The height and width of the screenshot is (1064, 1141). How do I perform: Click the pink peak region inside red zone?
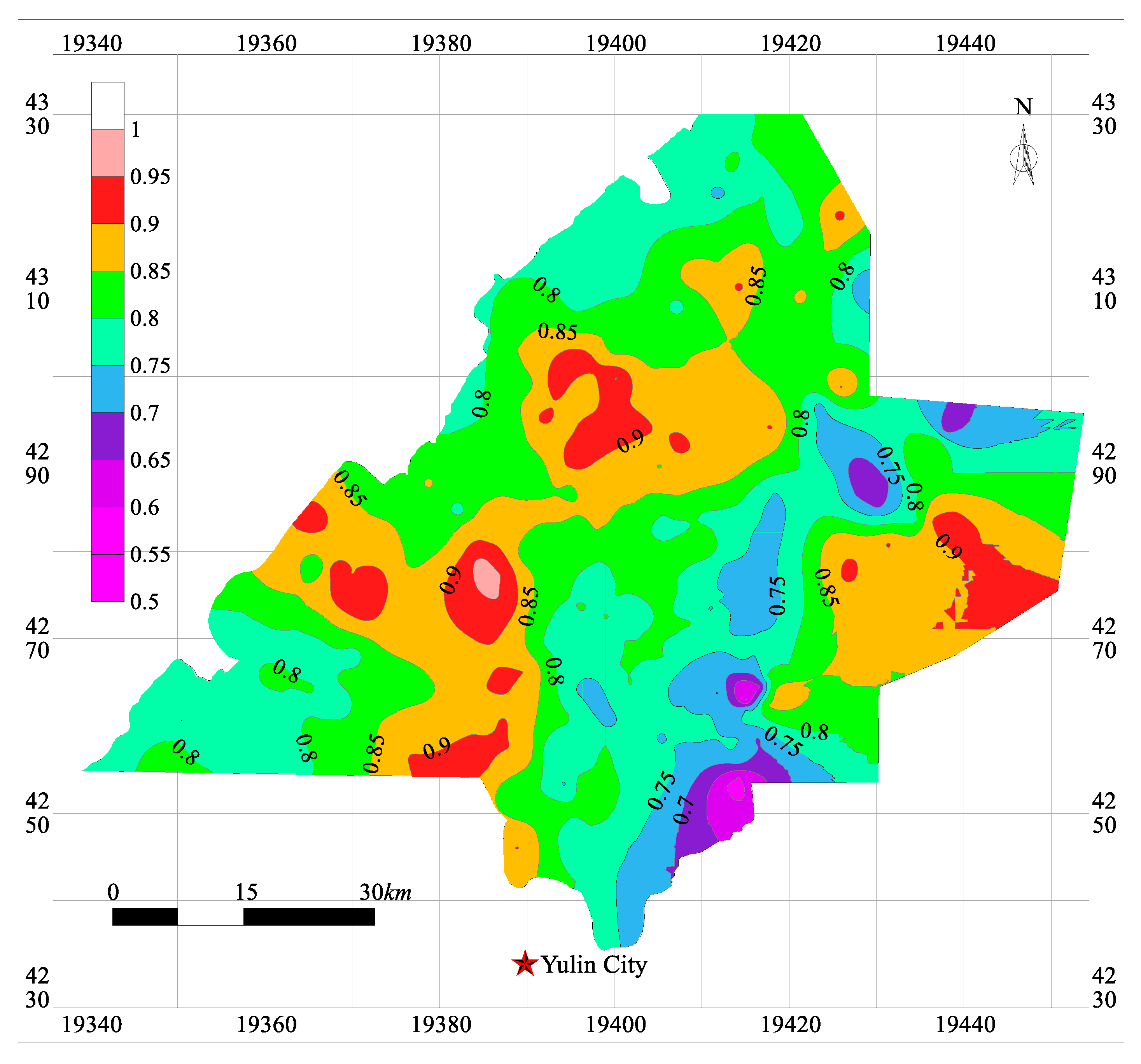coord(487,578)
